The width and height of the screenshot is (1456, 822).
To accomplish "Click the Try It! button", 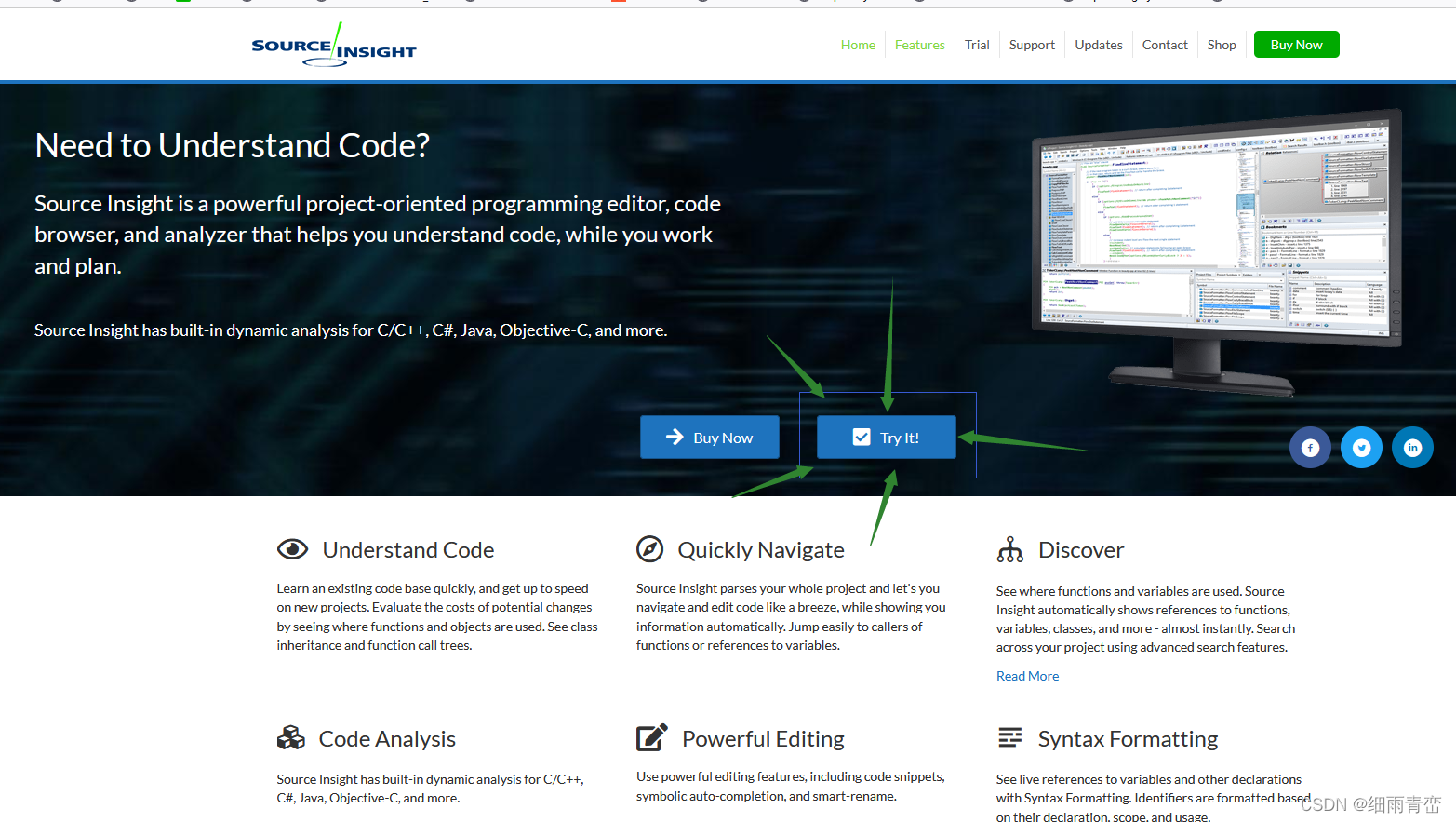I will (887, 438).
